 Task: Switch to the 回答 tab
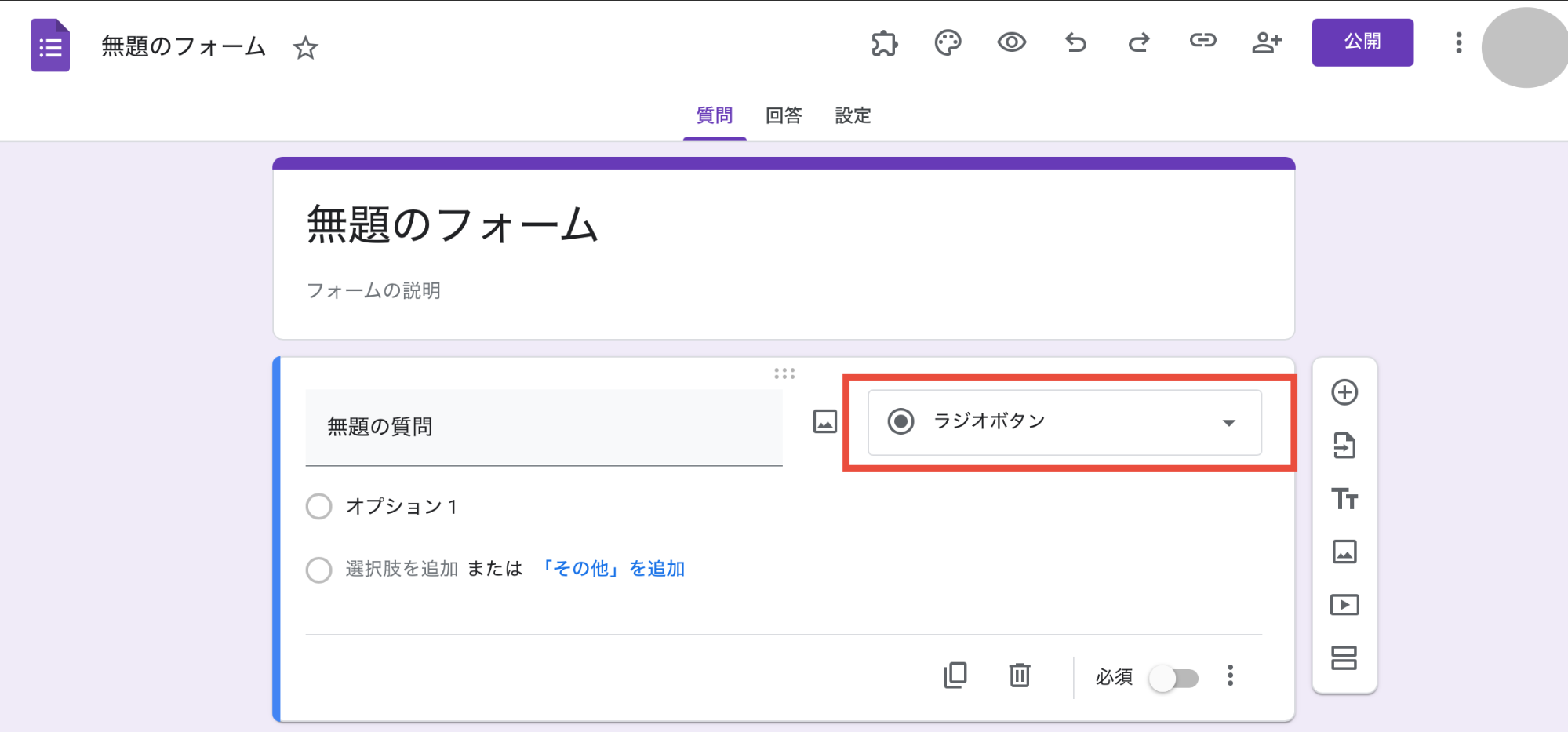[784, 116]
